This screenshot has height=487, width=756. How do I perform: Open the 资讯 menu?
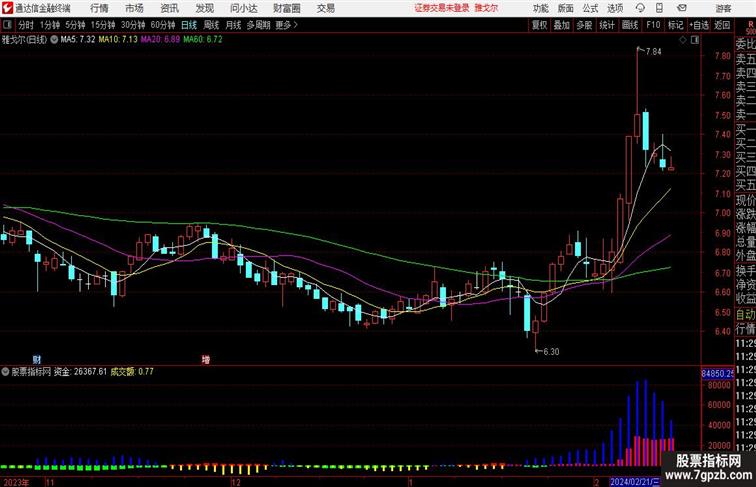[169, 8]
